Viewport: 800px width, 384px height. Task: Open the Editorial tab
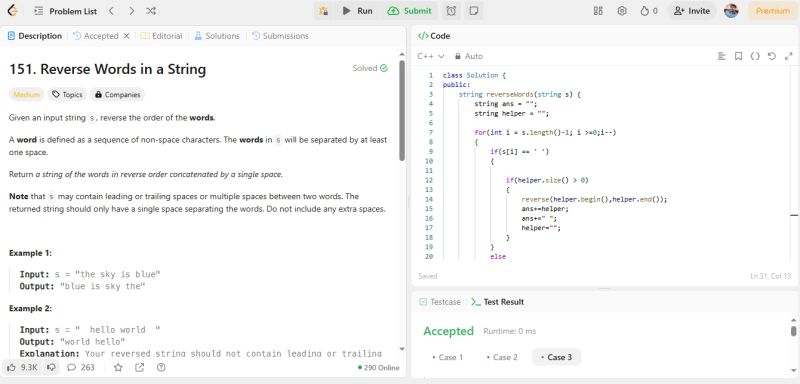pos(161,36)
